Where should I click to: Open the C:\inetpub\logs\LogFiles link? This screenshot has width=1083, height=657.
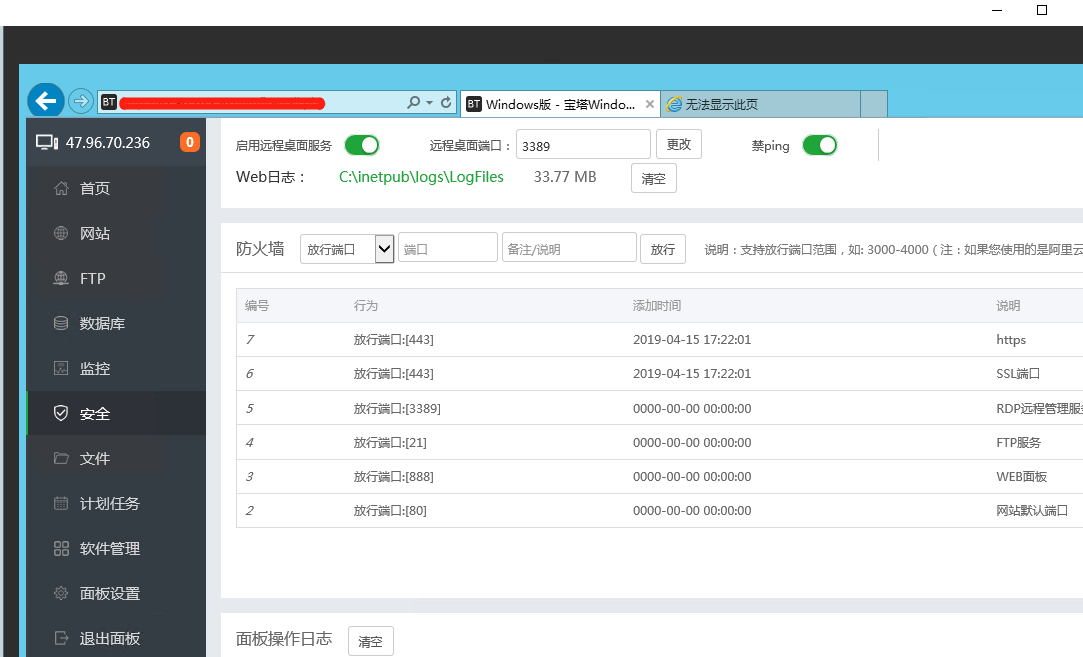421,177
